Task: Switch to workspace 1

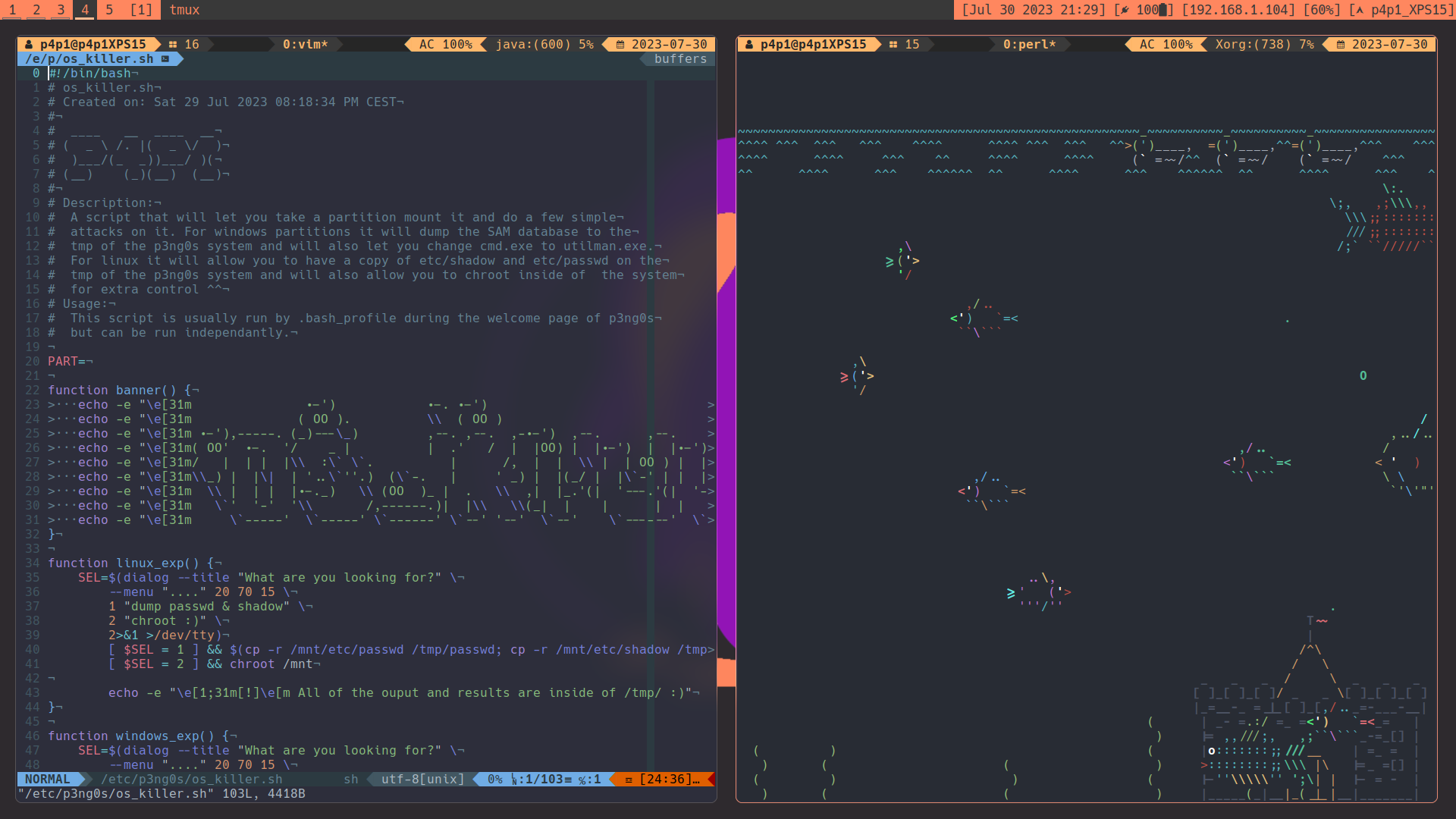Action: pos(12,10)
